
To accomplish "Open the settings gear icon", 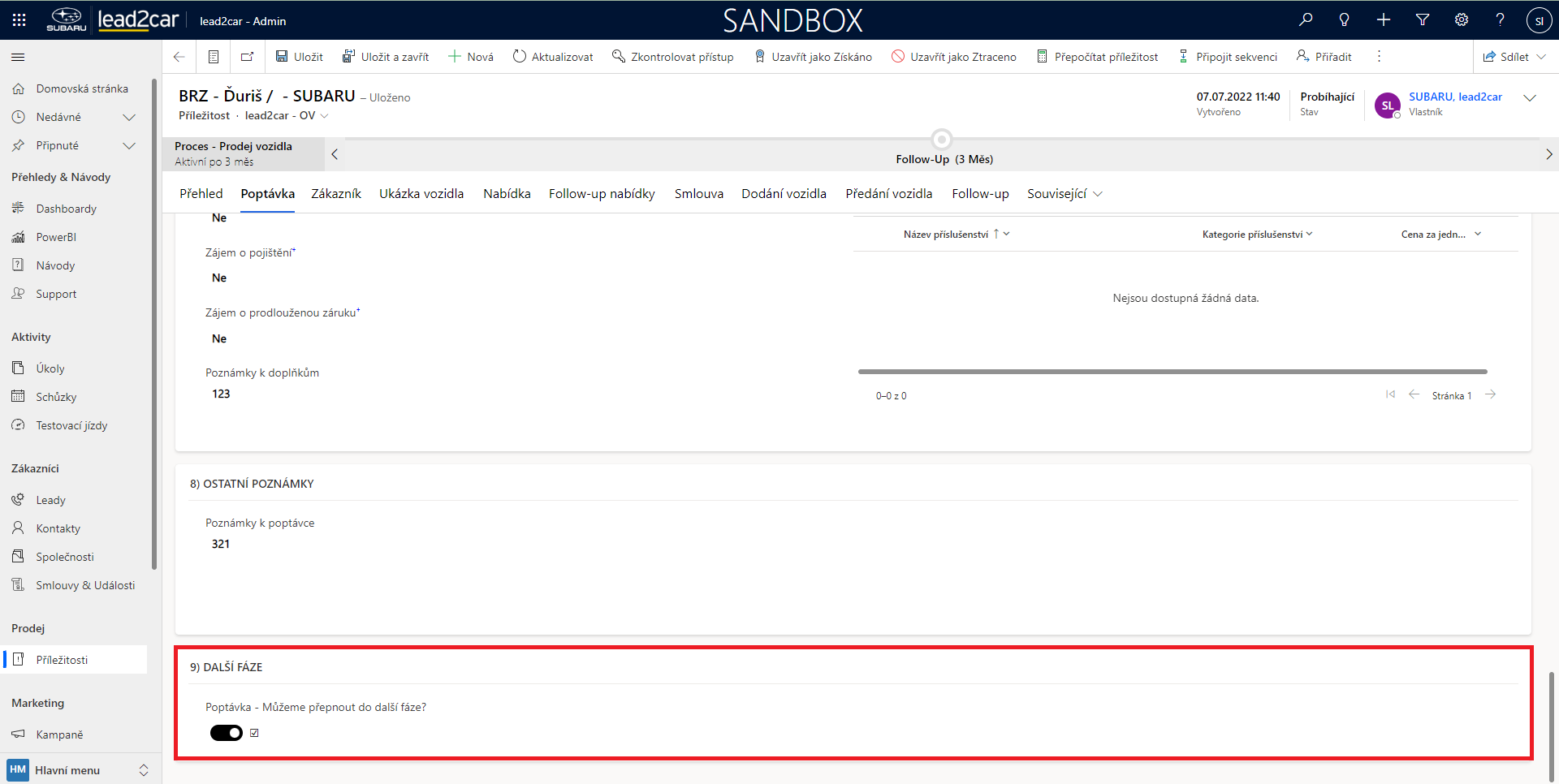I will pos(1462,19).
